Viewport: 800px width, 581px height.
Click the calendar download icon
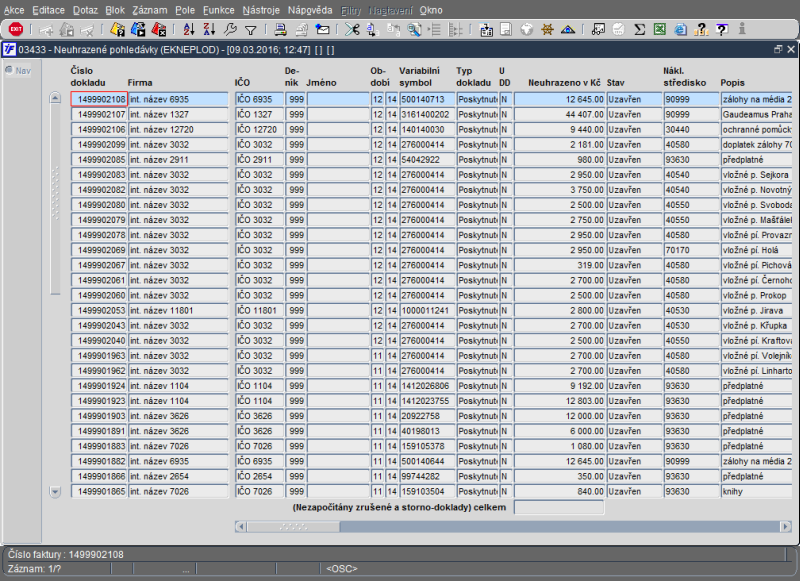click(486, 30)
